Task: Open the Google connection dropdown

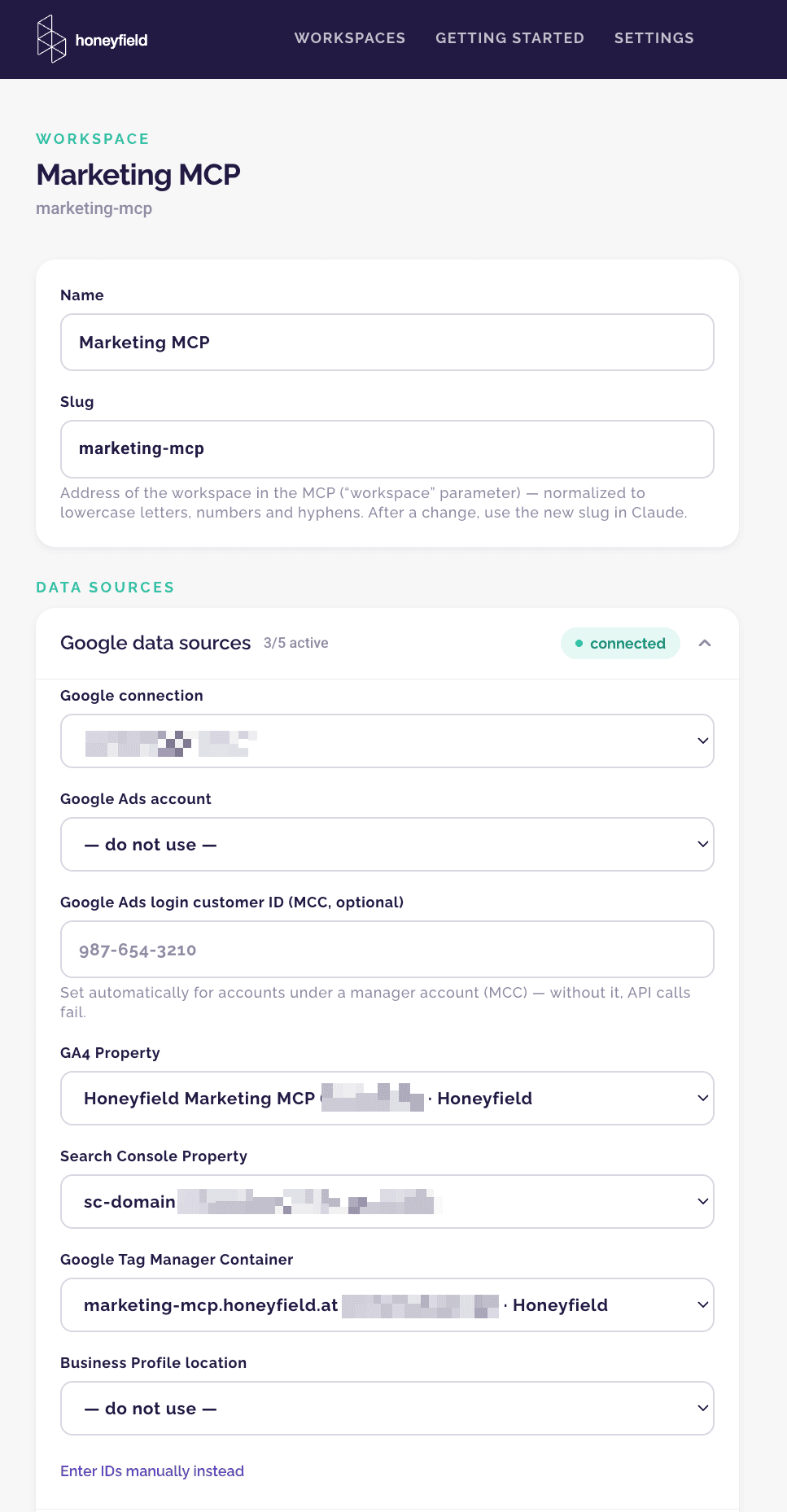Action: (x=387, y=741)
